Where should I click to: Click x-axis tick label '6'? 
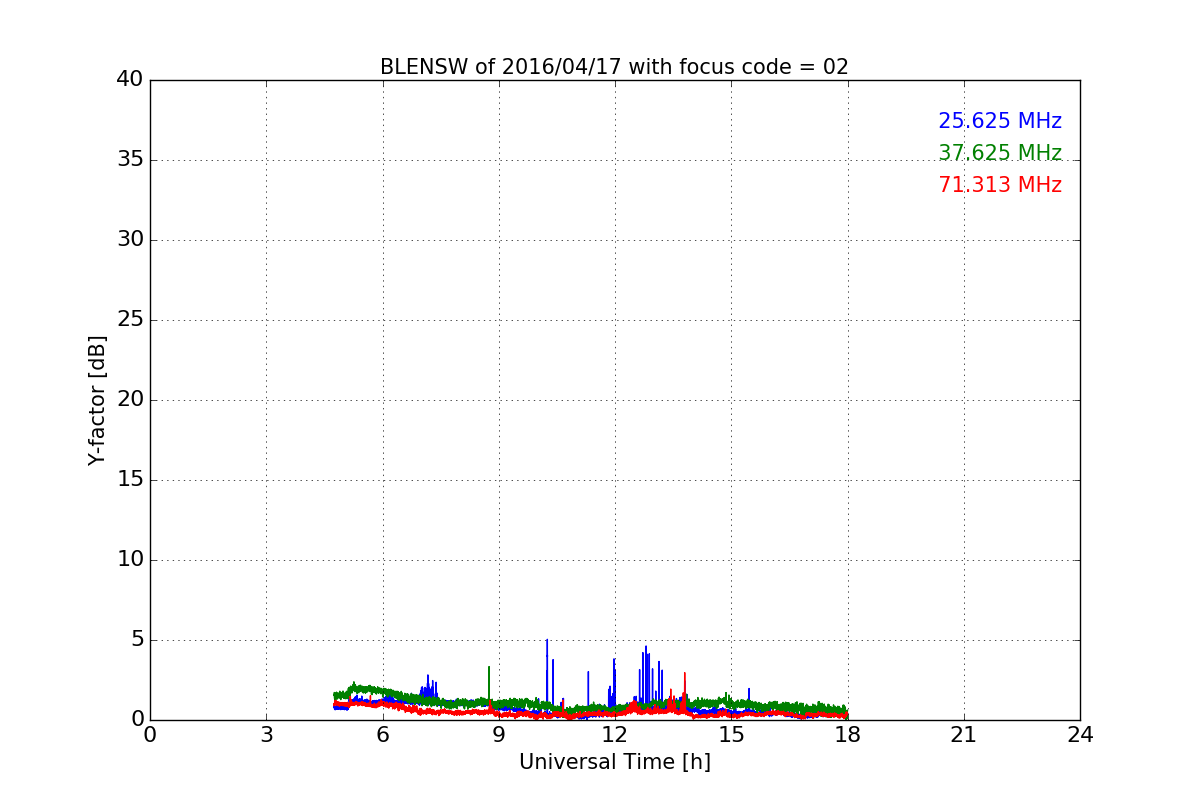tap(382, 735)
